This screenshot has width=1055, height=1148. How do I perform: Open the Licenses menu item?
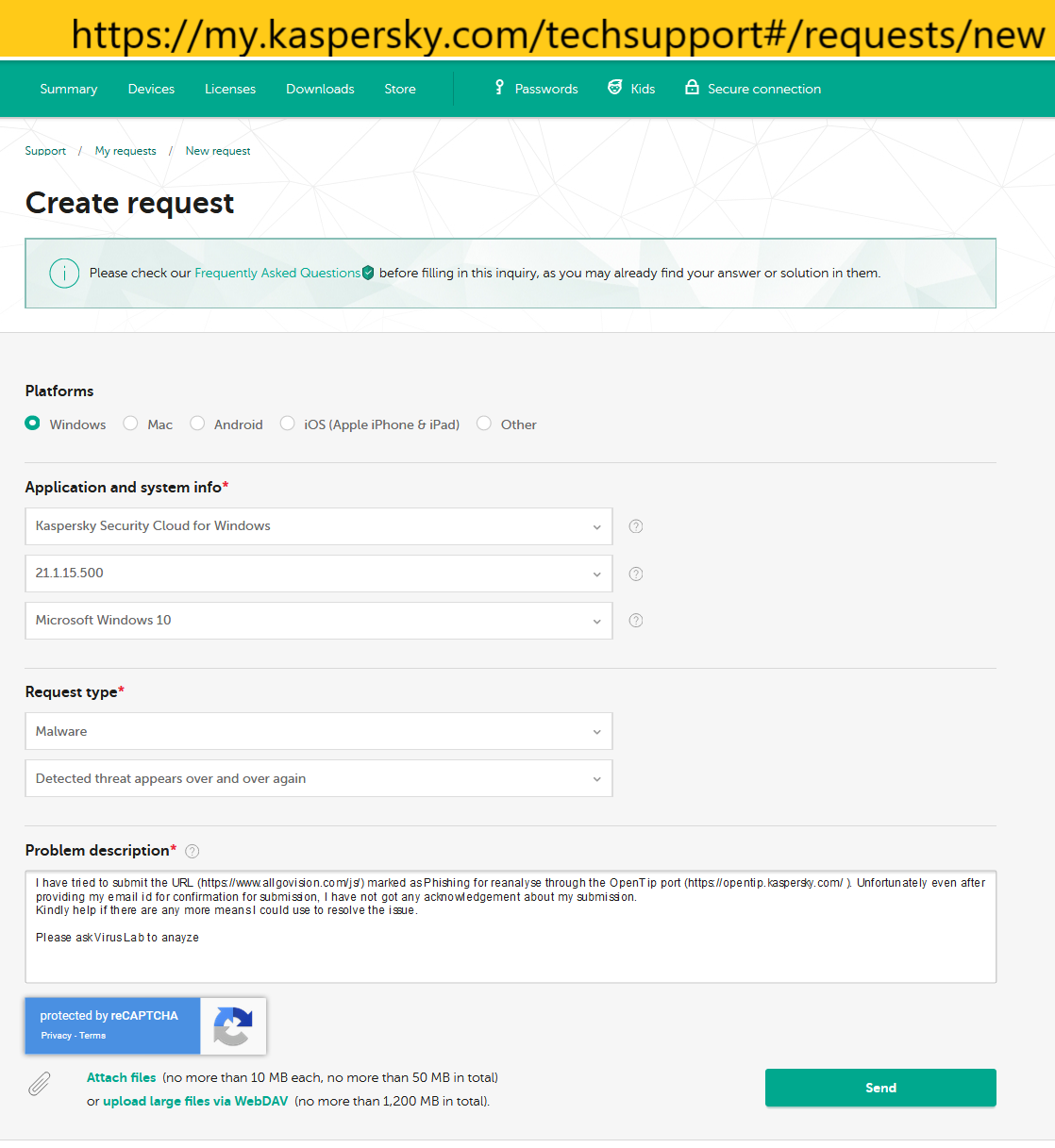click(x=230, y=89)
